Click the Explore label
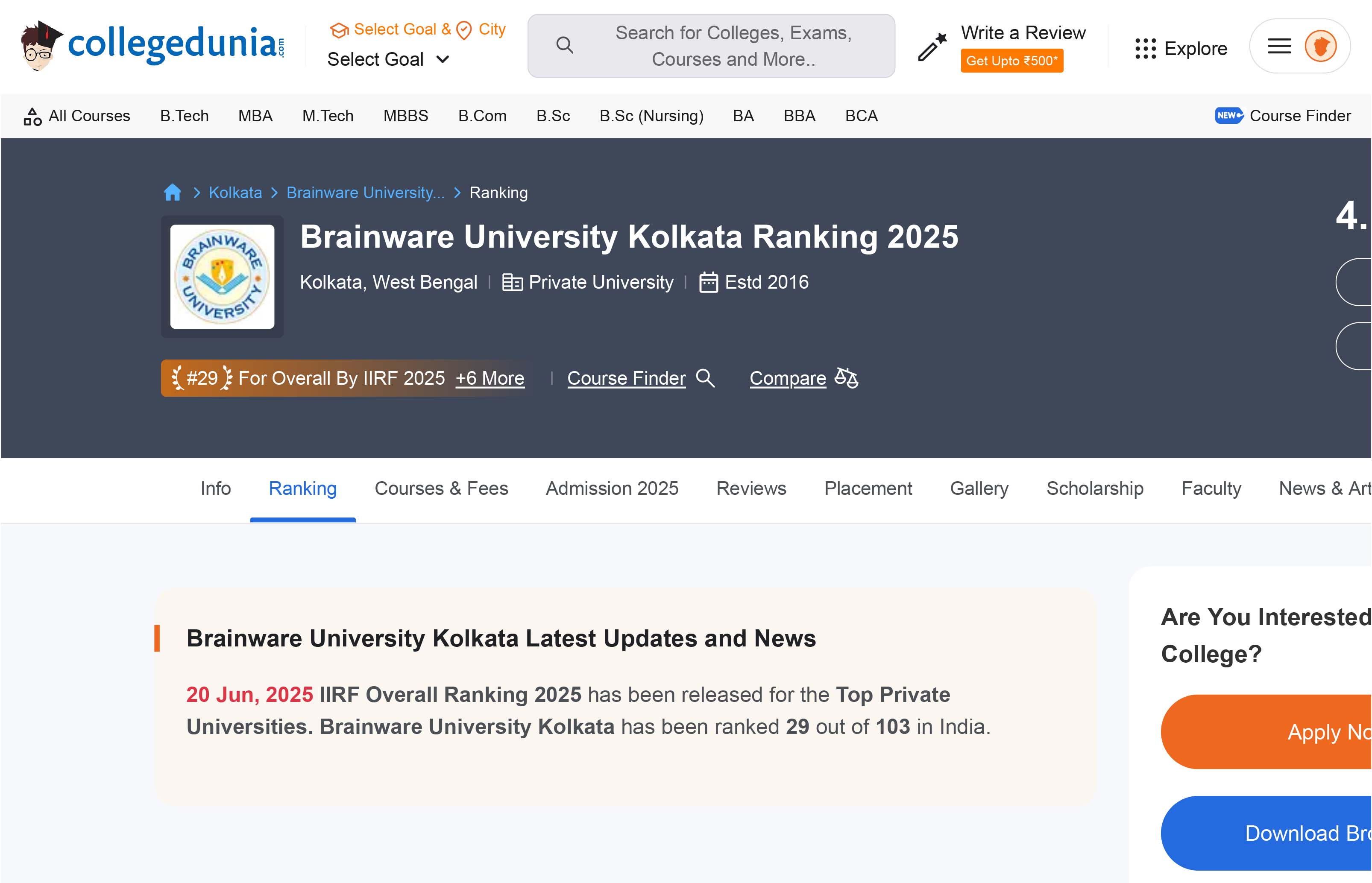1372x883 pixels. pos(1195,49)
